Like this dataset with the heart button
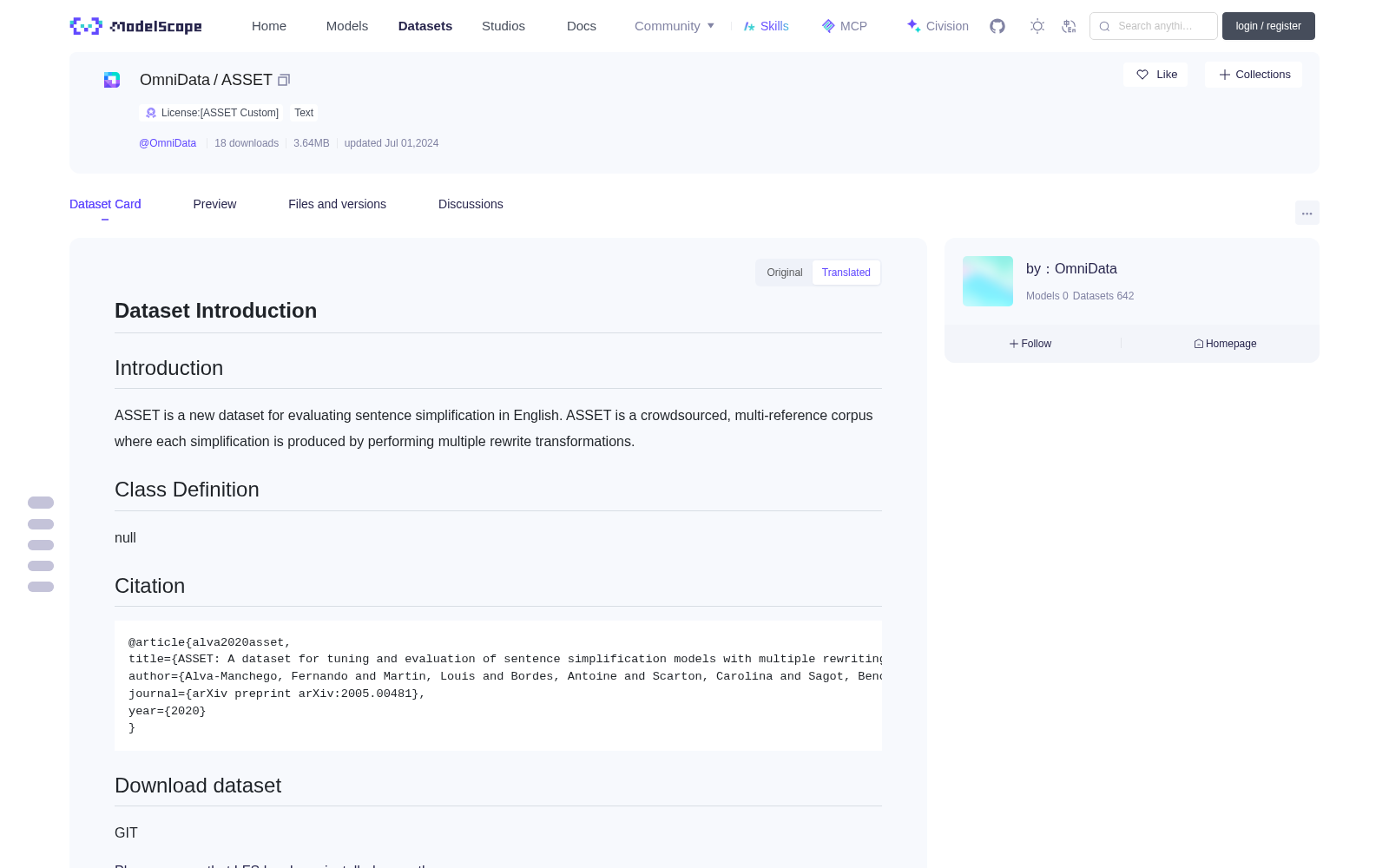Screen dimensions: 1389x868 pos(1155,75)
